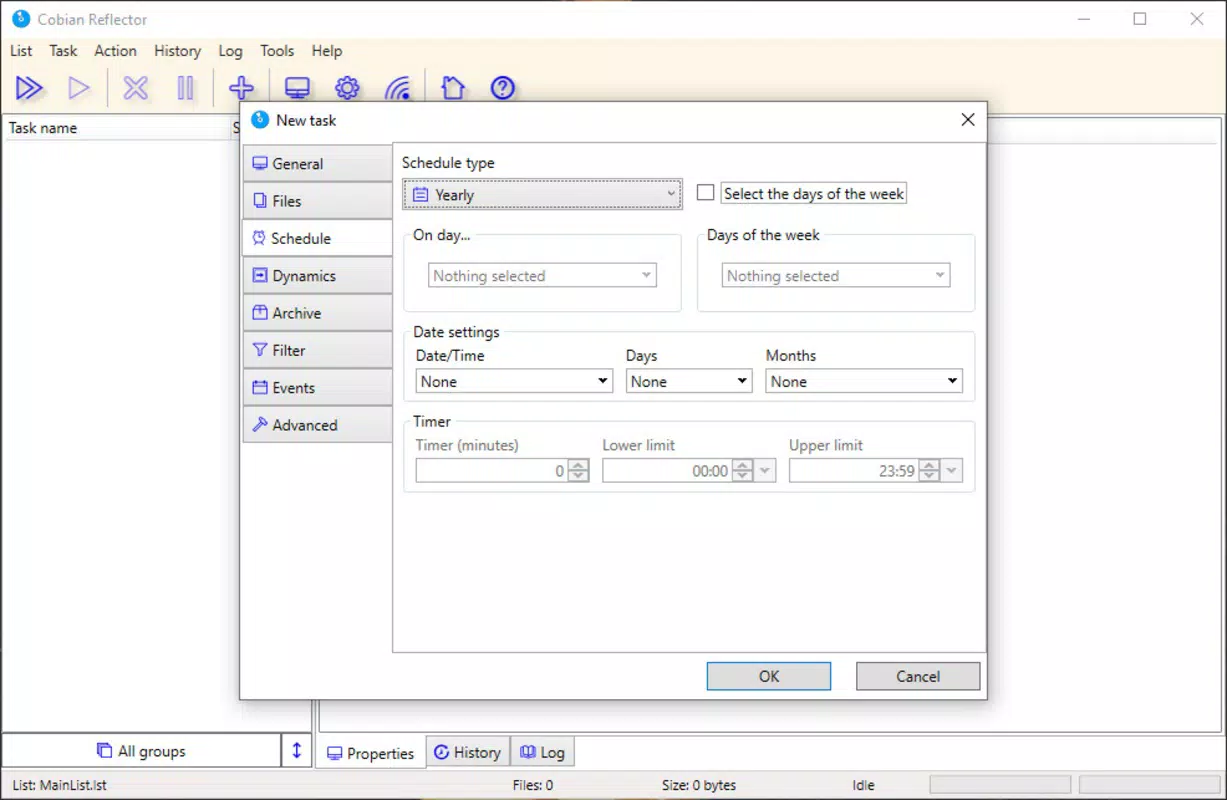
Task: Open help via question mark icon
Action: point(503,88)
